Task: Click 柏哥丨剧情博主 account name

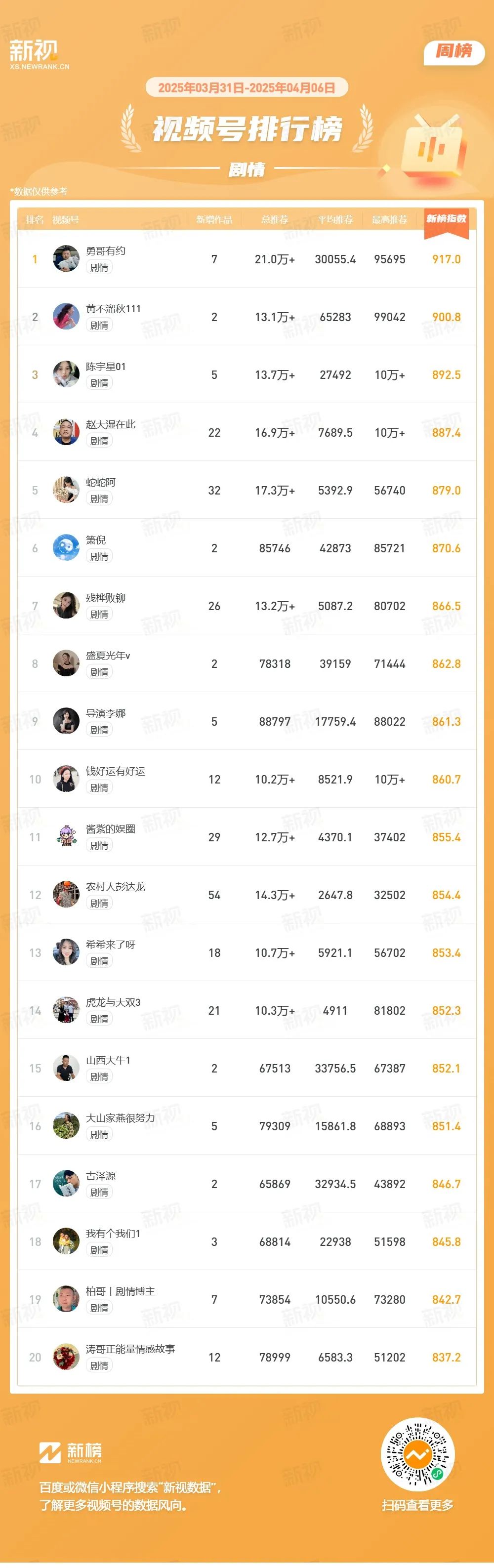Action: click(121, 1291)
